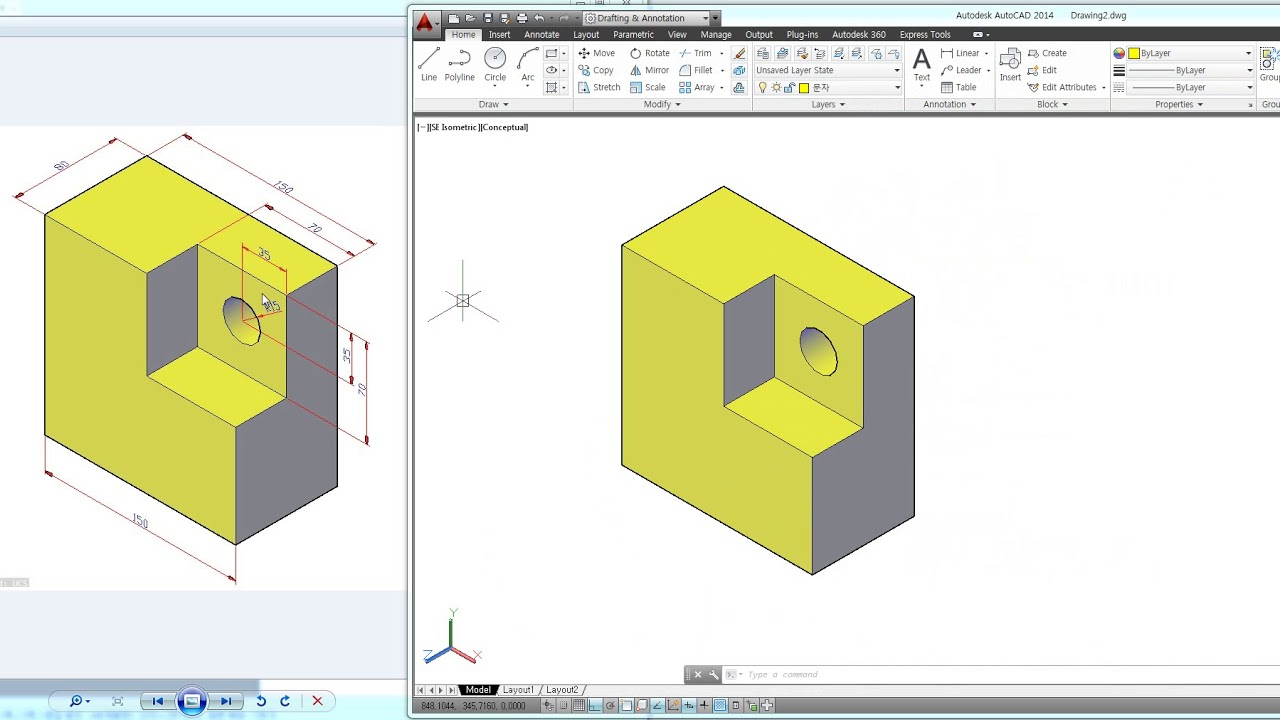1280x720 pixels.
Task: Expand the Block panel
Action: (1052, 104)
